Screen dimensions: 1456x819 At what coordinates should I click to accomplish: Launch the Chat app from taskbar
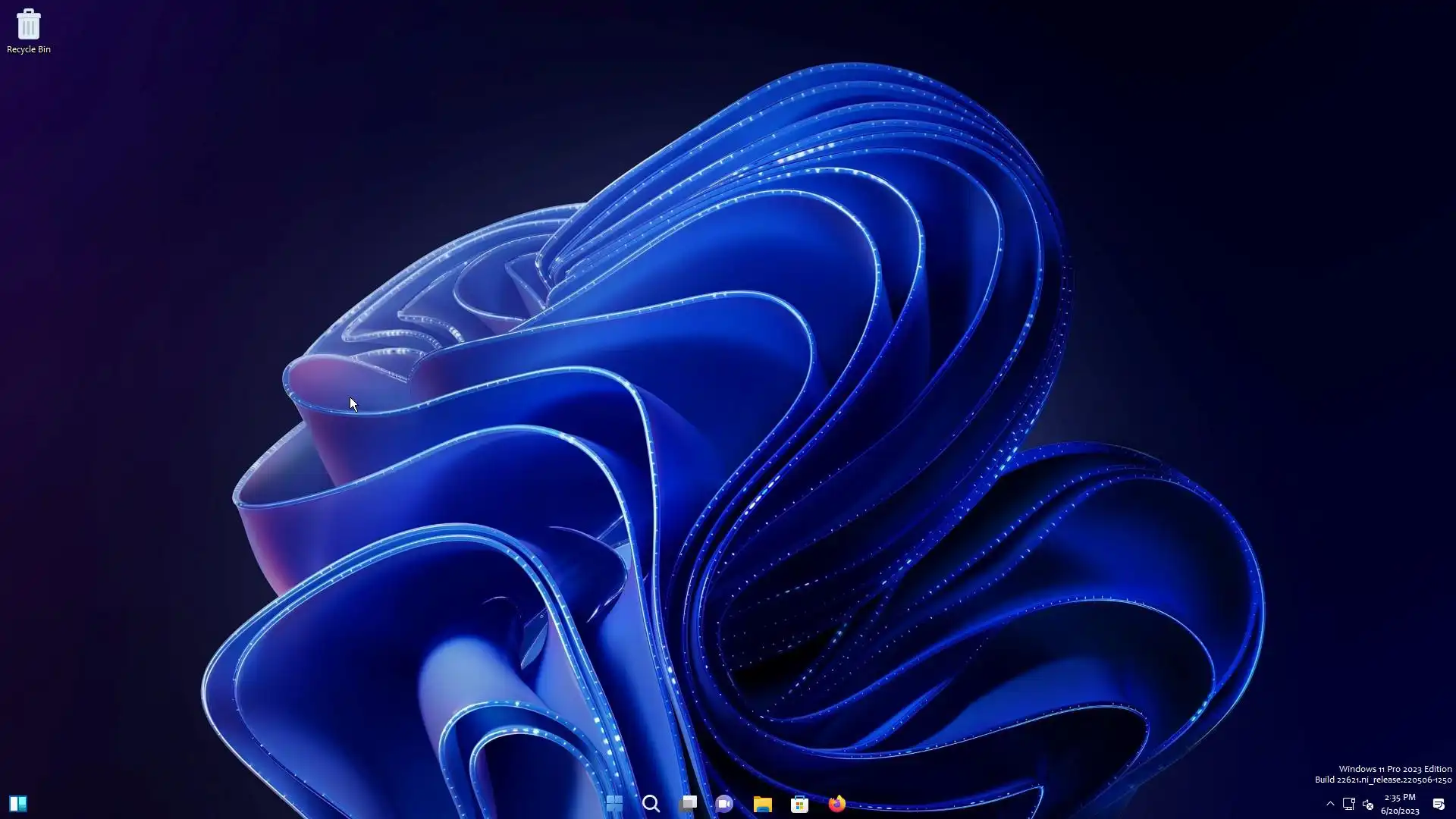pos(724,804)
